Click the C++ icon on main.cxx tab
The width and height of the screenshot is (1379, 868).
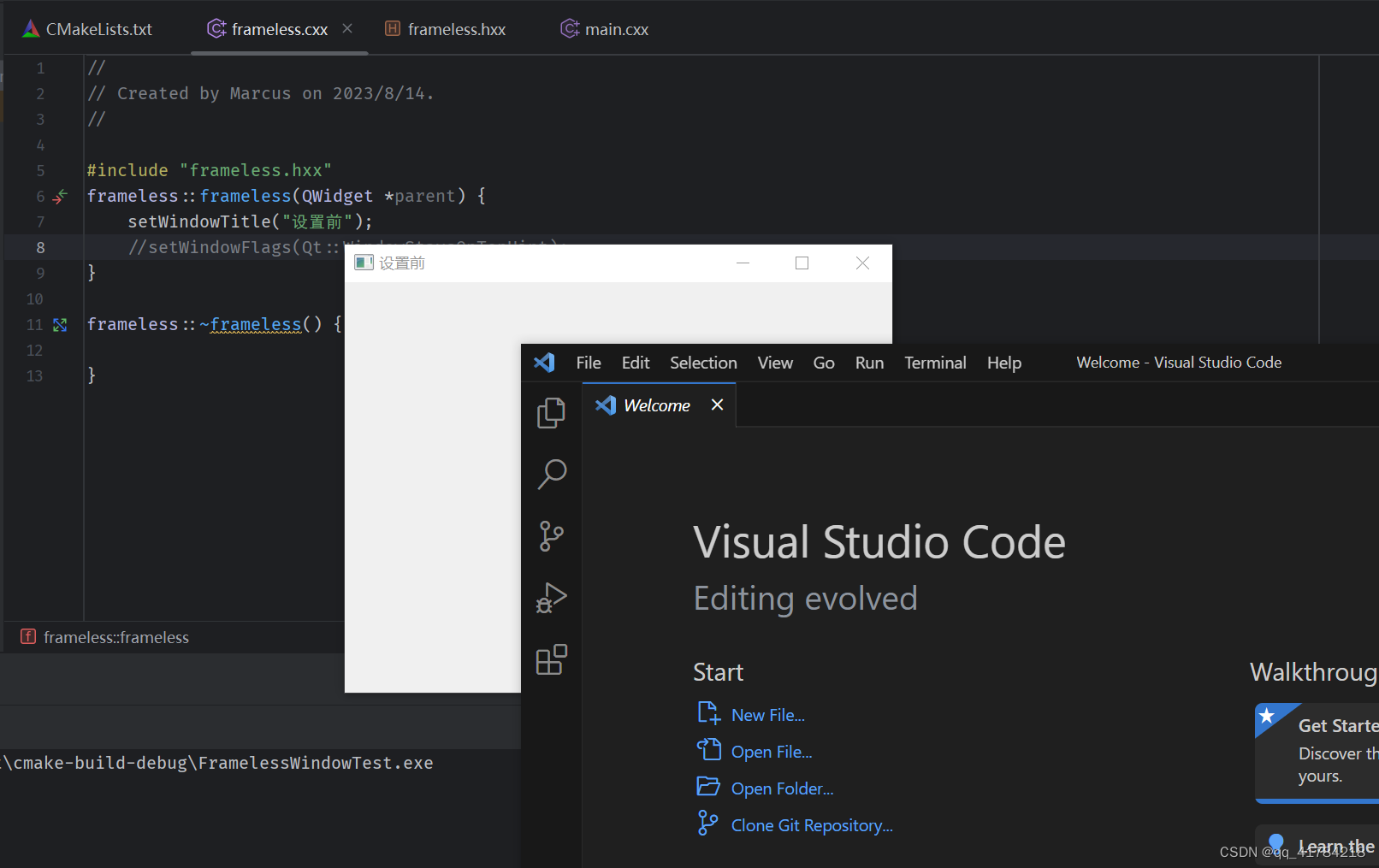[x=570, y=29]
